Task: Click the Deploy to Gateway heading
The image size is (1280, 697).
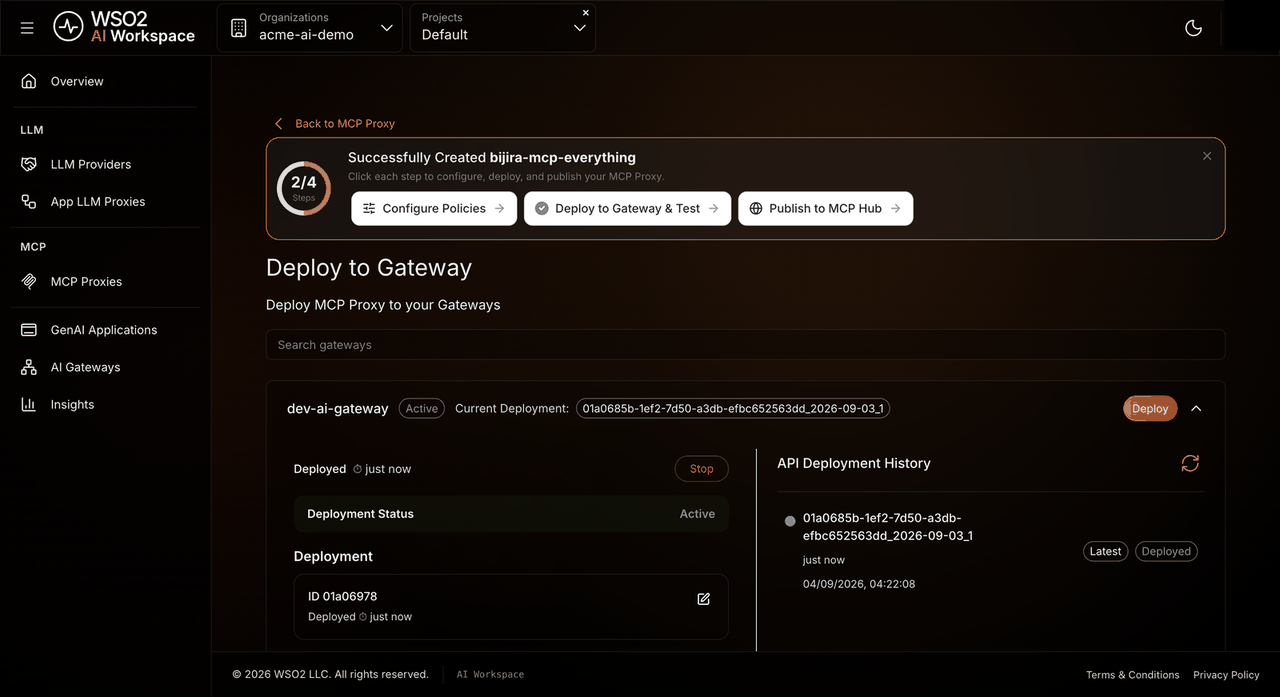Action: [369, 267]
